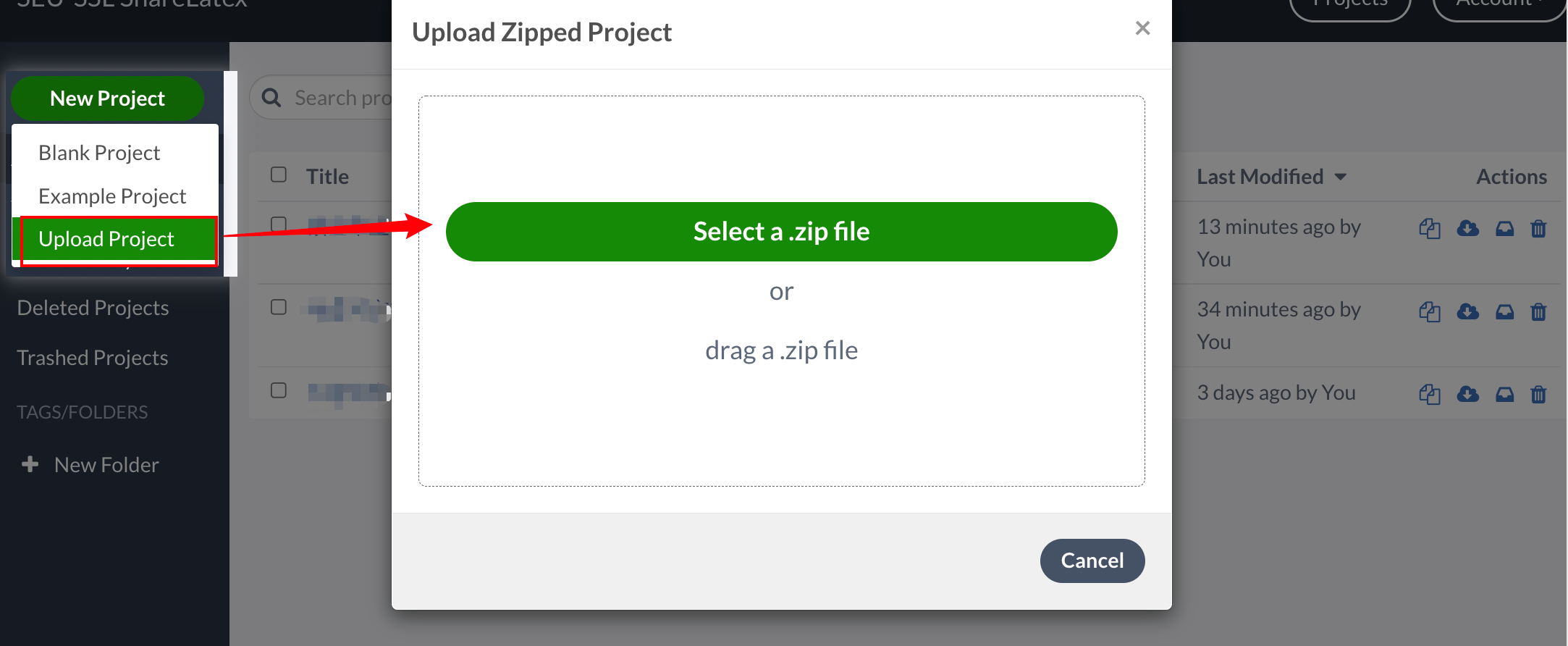
Task: Copy the project modified 3 days ago
Action: click(1429, 394)
